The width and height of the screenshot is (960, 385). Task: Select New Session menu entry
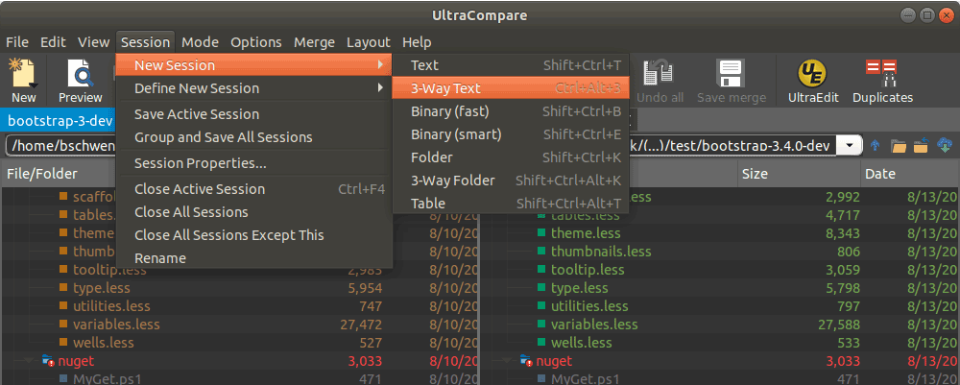(x=254, y=65)
